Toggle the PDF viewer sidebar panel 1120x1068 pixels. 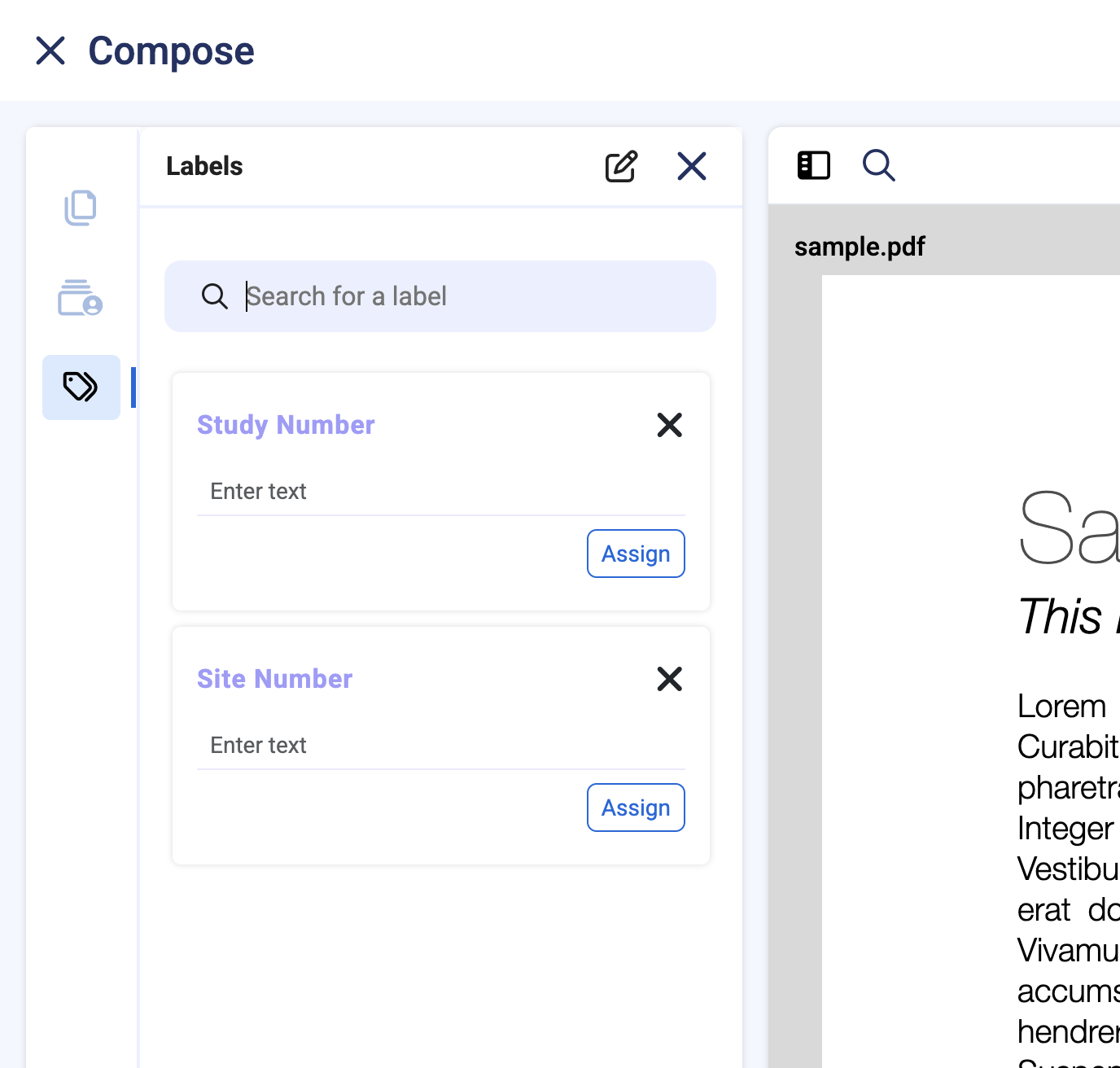click(813, 165)
